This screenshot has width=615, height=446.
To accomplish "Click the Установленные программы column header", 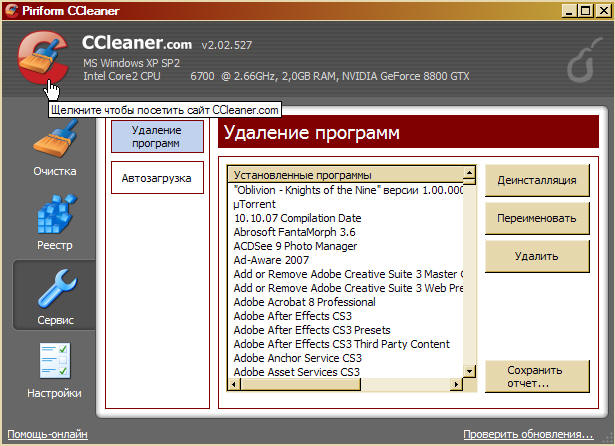I will point(346,175).
